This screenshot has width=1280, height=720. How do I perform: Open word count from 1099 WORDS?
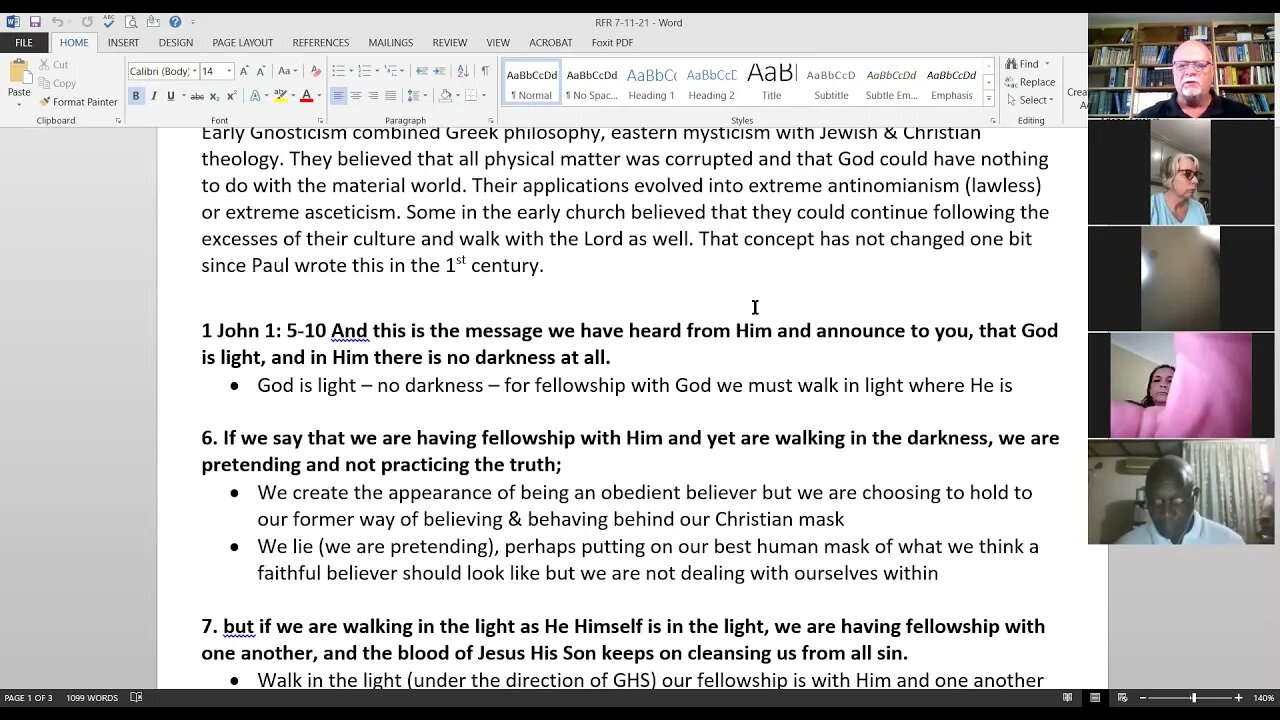tap(92, 698)
